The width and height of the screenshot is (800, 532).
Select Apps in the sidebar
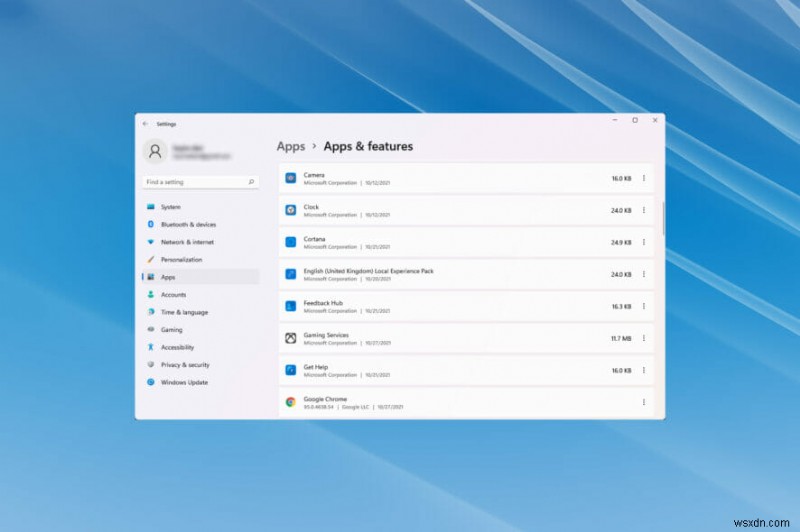(201, 277)
